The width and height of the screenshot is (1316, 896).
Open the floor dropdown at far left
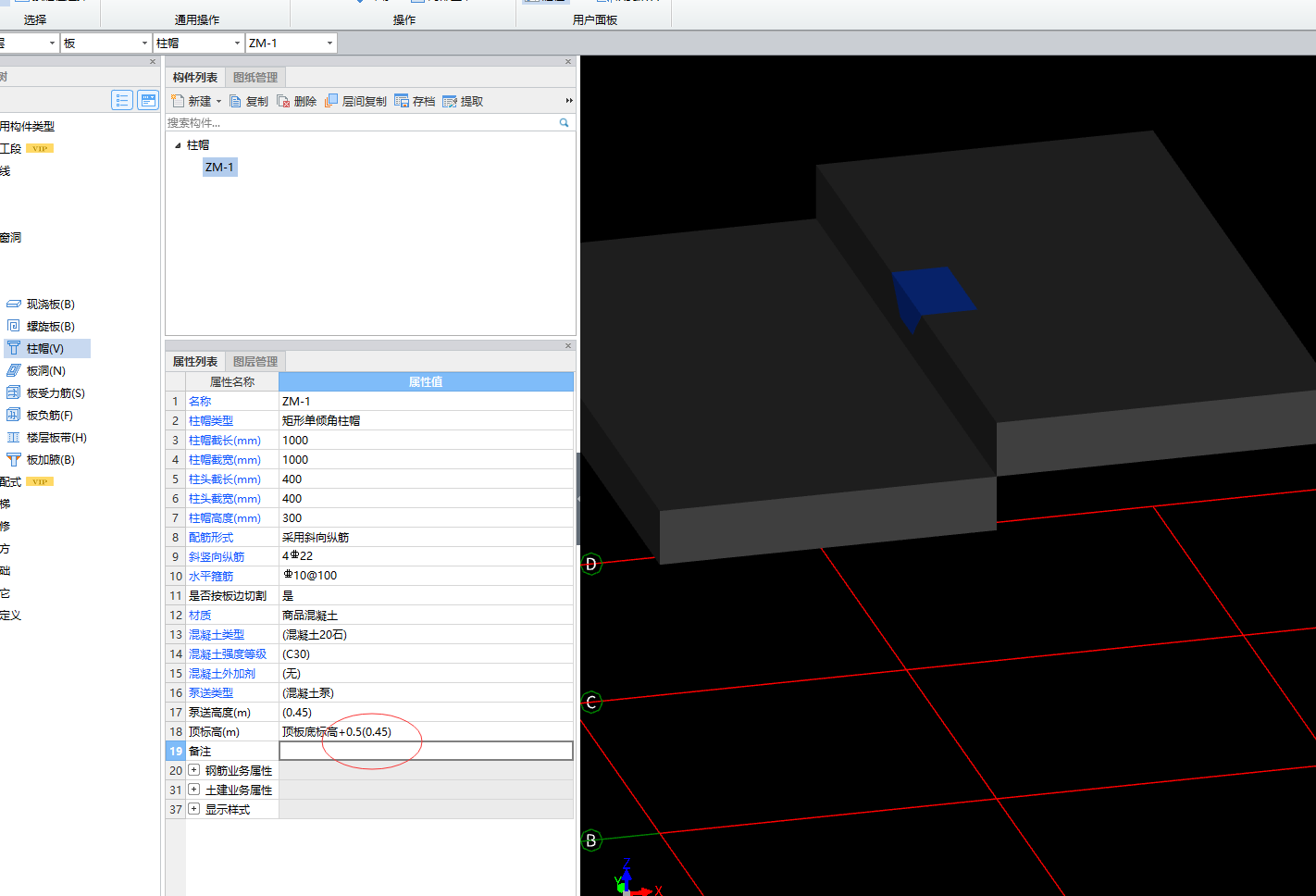52,44
